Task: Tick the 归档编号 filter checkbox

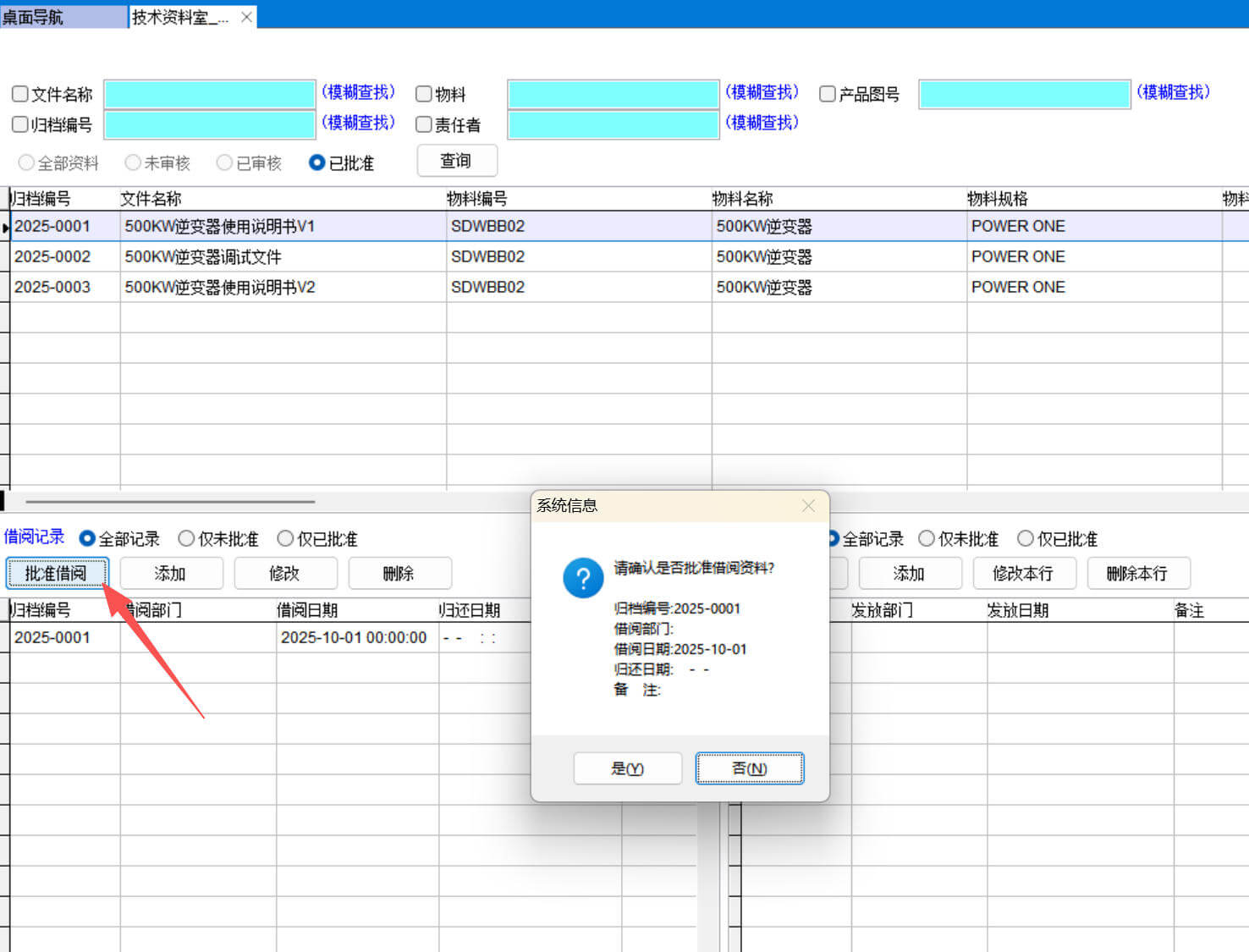Action: tap(20, 124)
